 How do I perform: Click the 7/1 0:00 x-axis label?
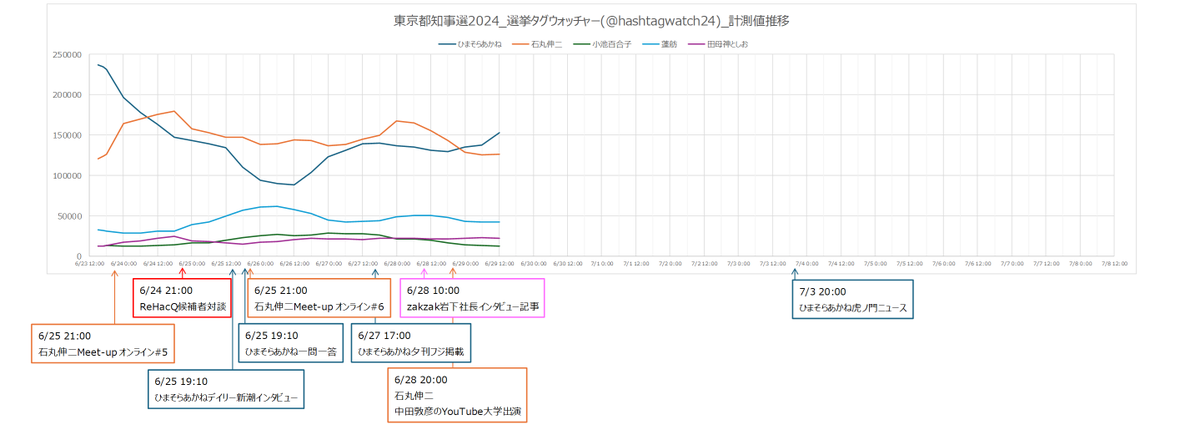coord(602,264)
